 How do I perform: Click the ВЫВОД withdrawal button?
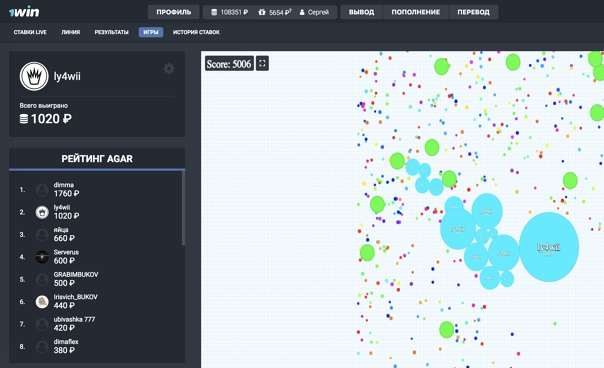[x=361, y=12]
